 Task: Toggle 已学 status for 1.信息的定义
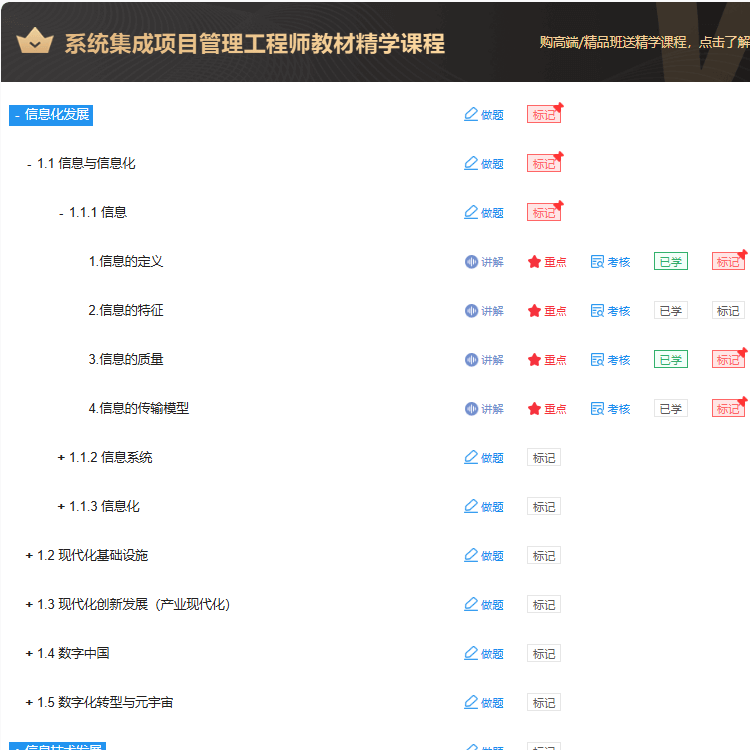click(670, 262)
